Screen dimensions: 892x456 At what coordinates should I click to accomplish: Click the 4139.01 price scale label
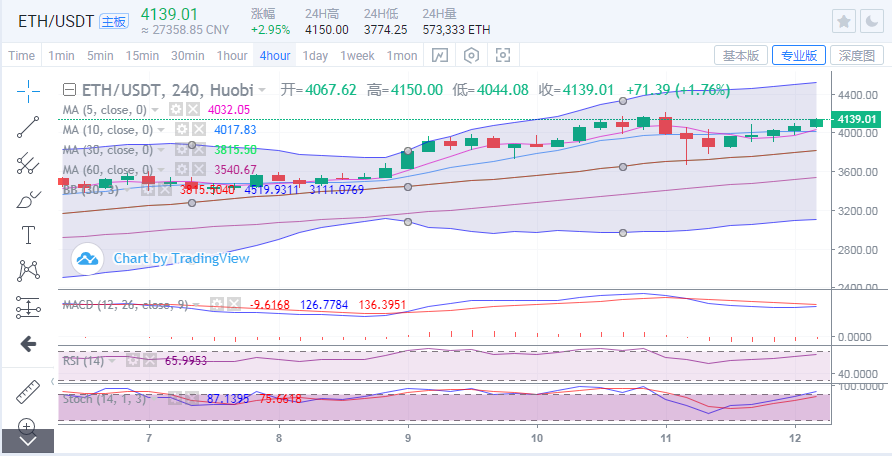[856, 119]
